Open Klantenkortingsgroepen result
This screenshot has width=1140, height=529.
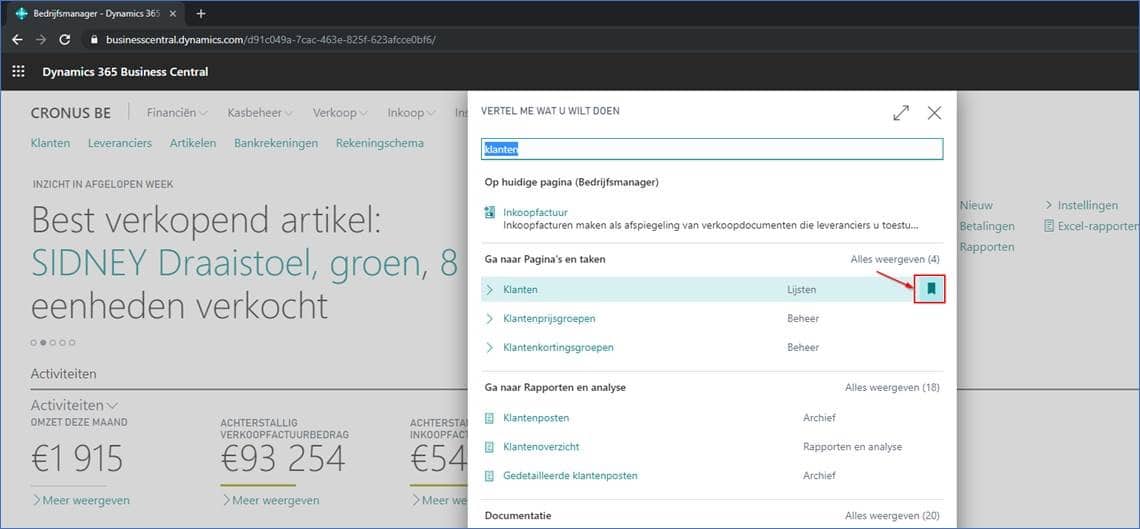tap(558, 347)
